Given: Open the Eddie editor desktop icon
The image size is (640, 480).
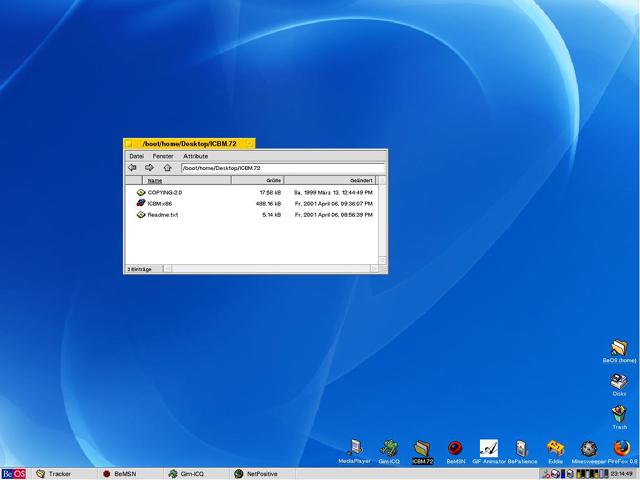Looking at the screenshot, I should (556, 448).
